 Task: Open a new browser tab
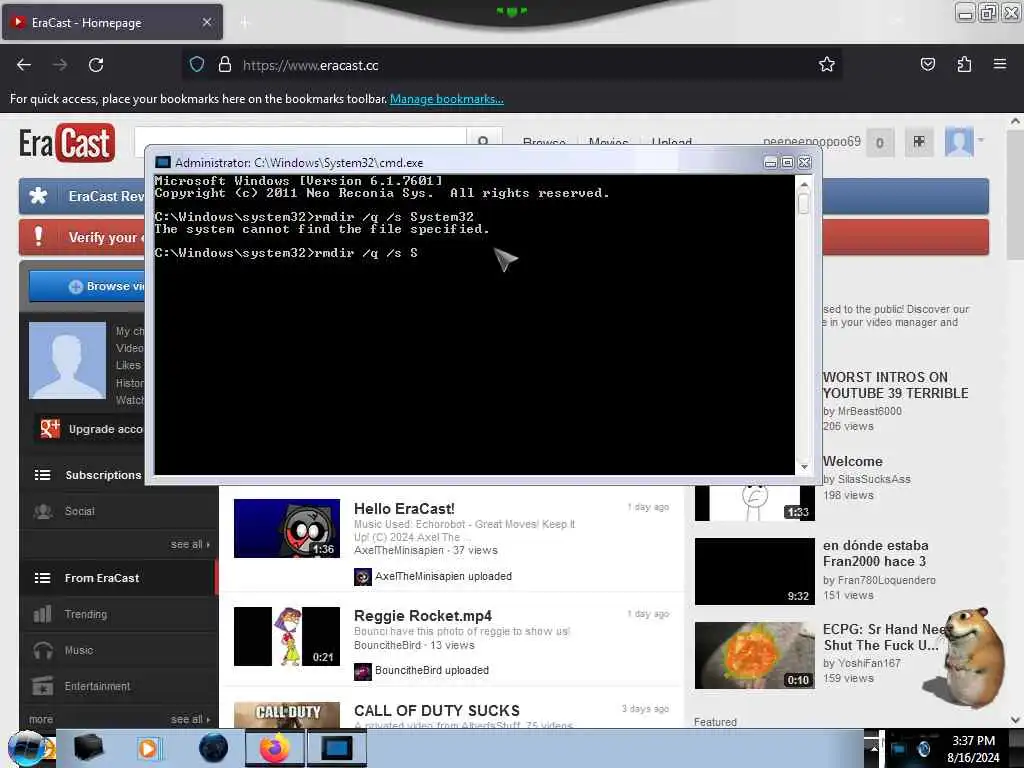click(x=244, y=23)
